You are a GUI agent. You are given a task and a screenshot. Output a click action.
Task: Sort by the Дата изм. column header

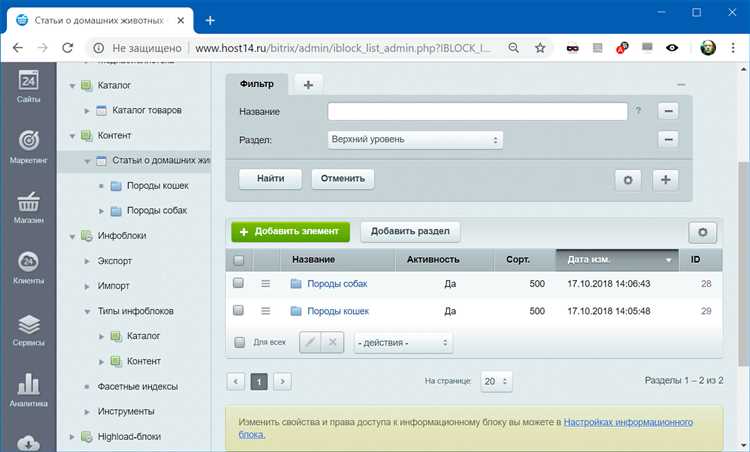pos(617,260)
